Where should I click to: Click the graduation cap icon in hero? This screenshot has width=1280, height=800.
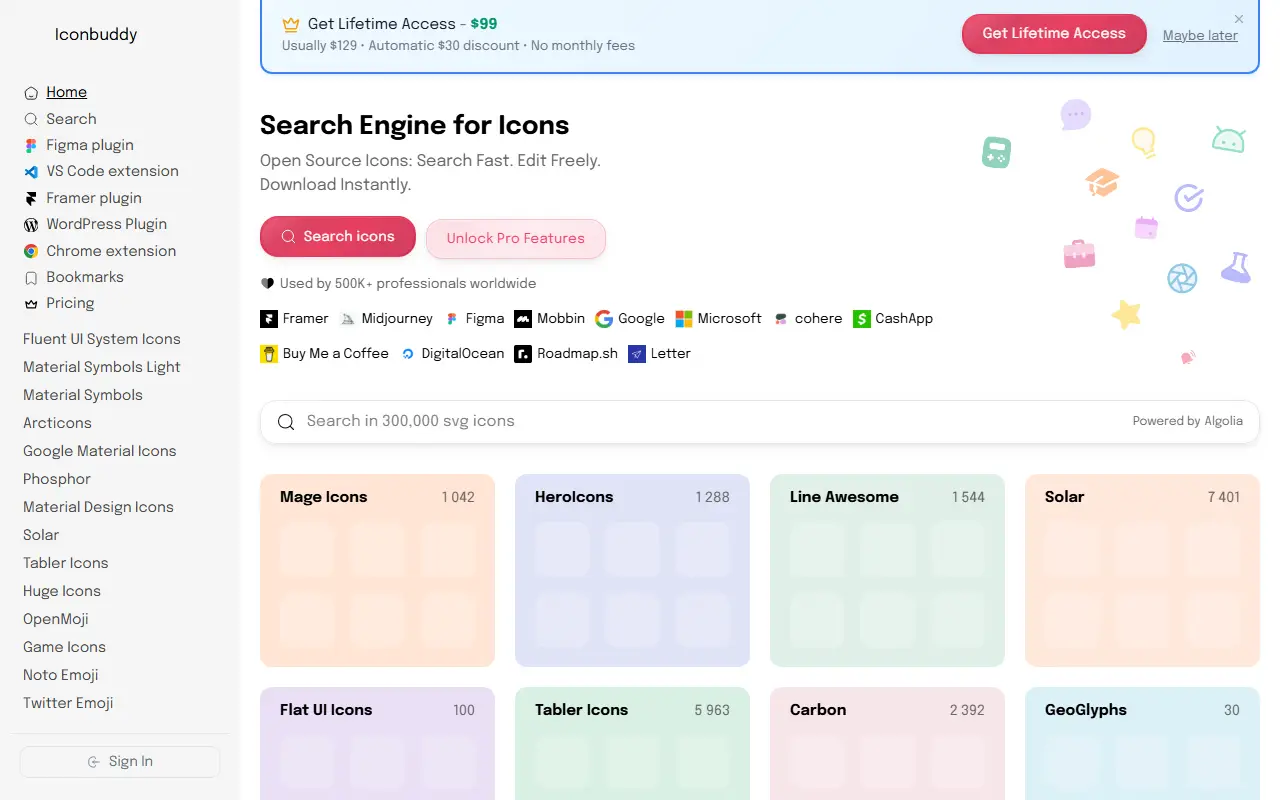pos(1102,182)
